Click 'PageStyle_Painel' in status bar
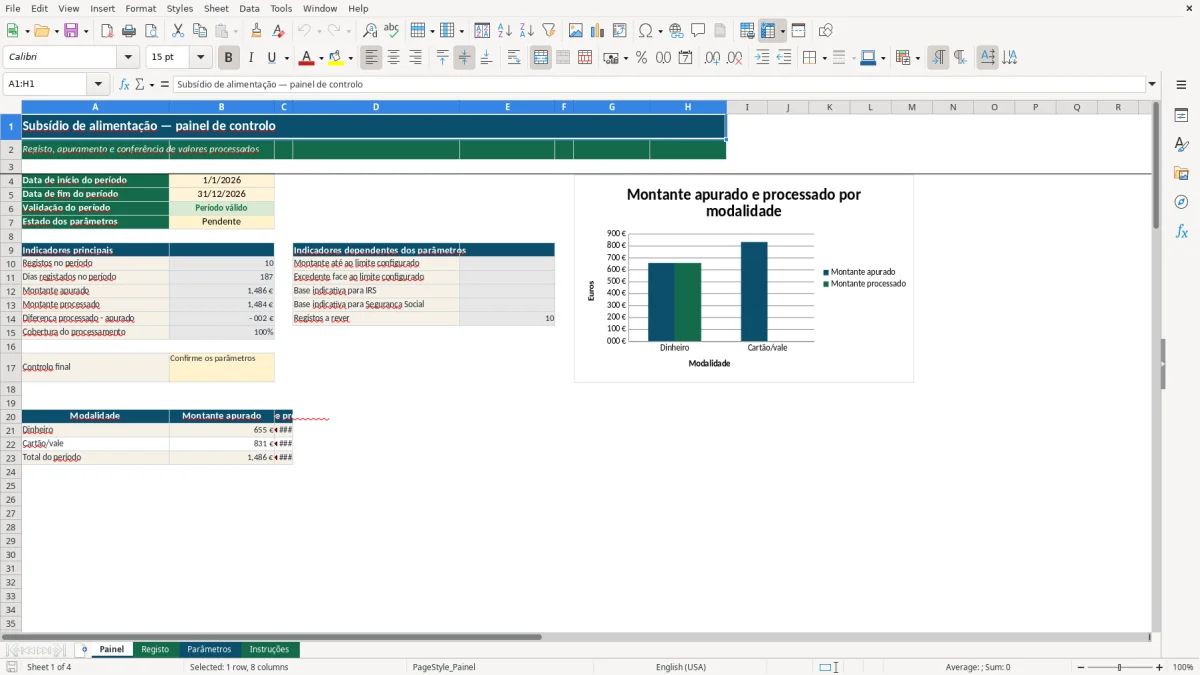 tap(444, 667)
